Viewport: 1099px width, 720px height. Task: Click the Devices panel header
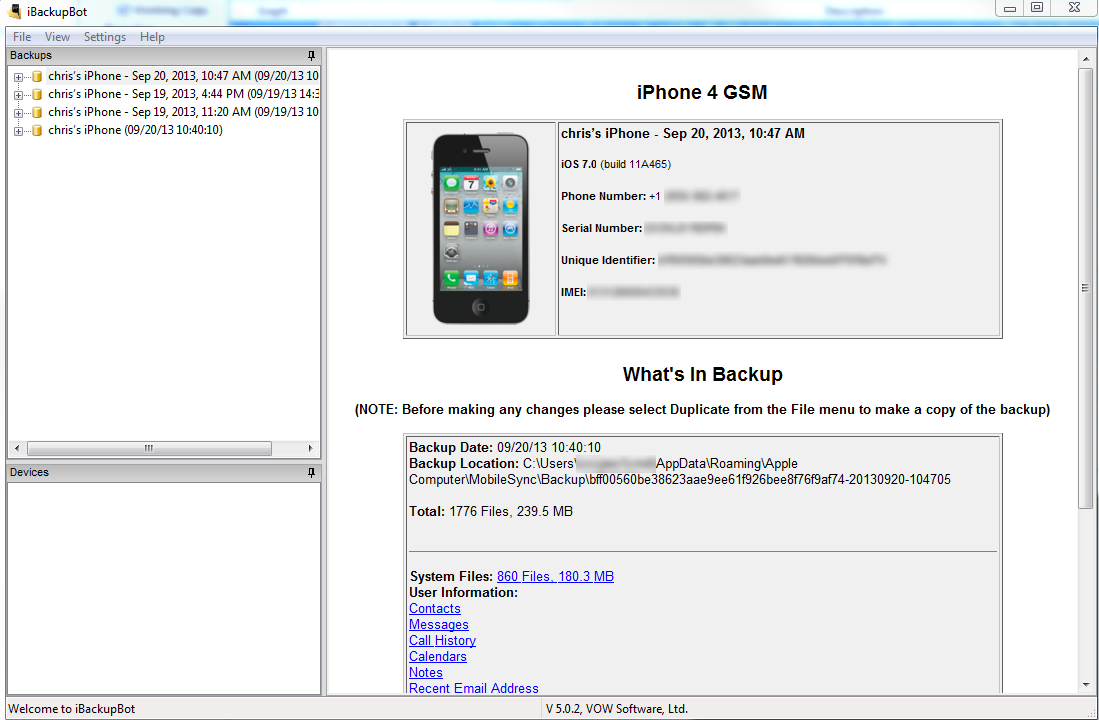(164, 473)
